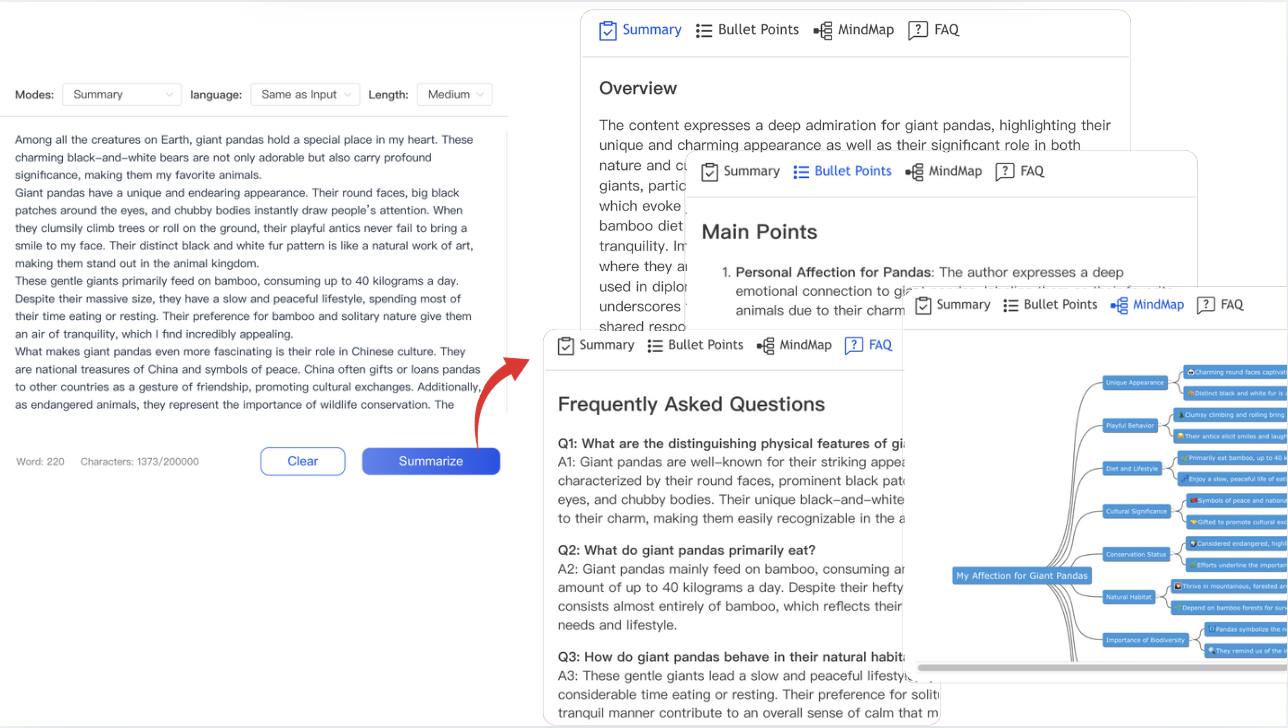Screen dimensions: 1288x728
Task: Open the Modes dropdown showing Summary
Action: (122, 94)
